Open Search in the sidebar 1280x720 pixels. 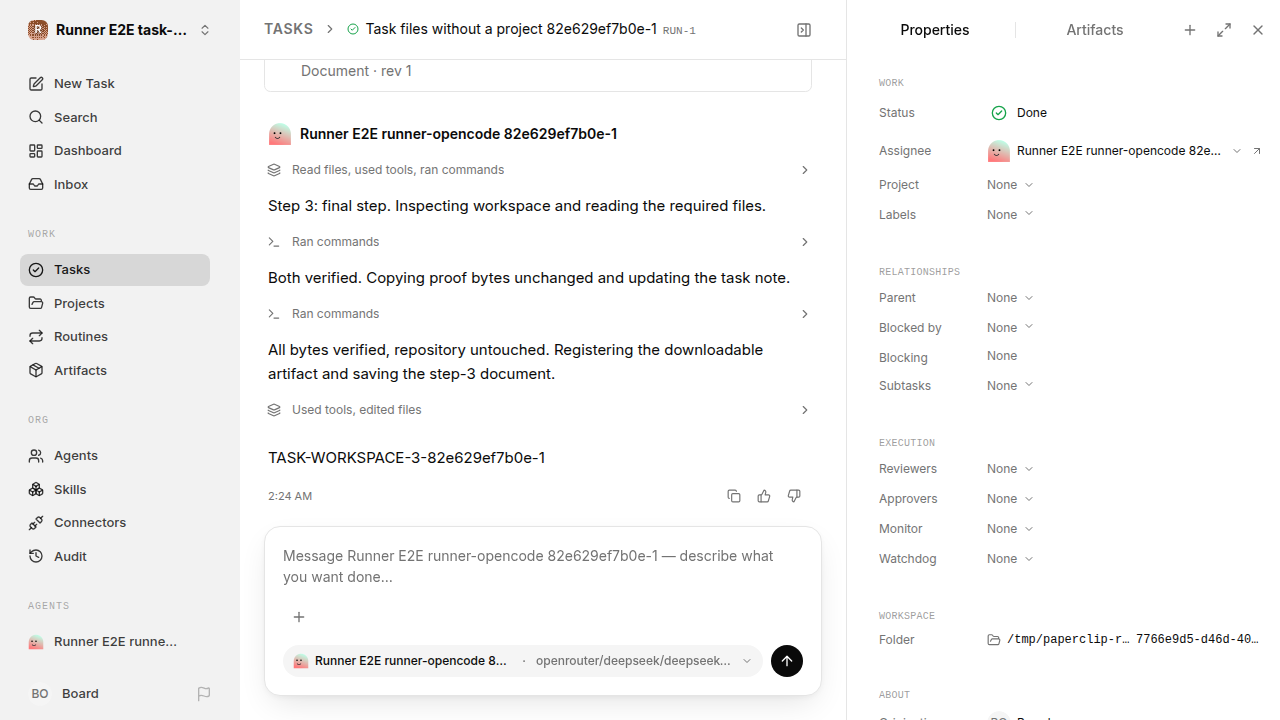tap(115, 117)
